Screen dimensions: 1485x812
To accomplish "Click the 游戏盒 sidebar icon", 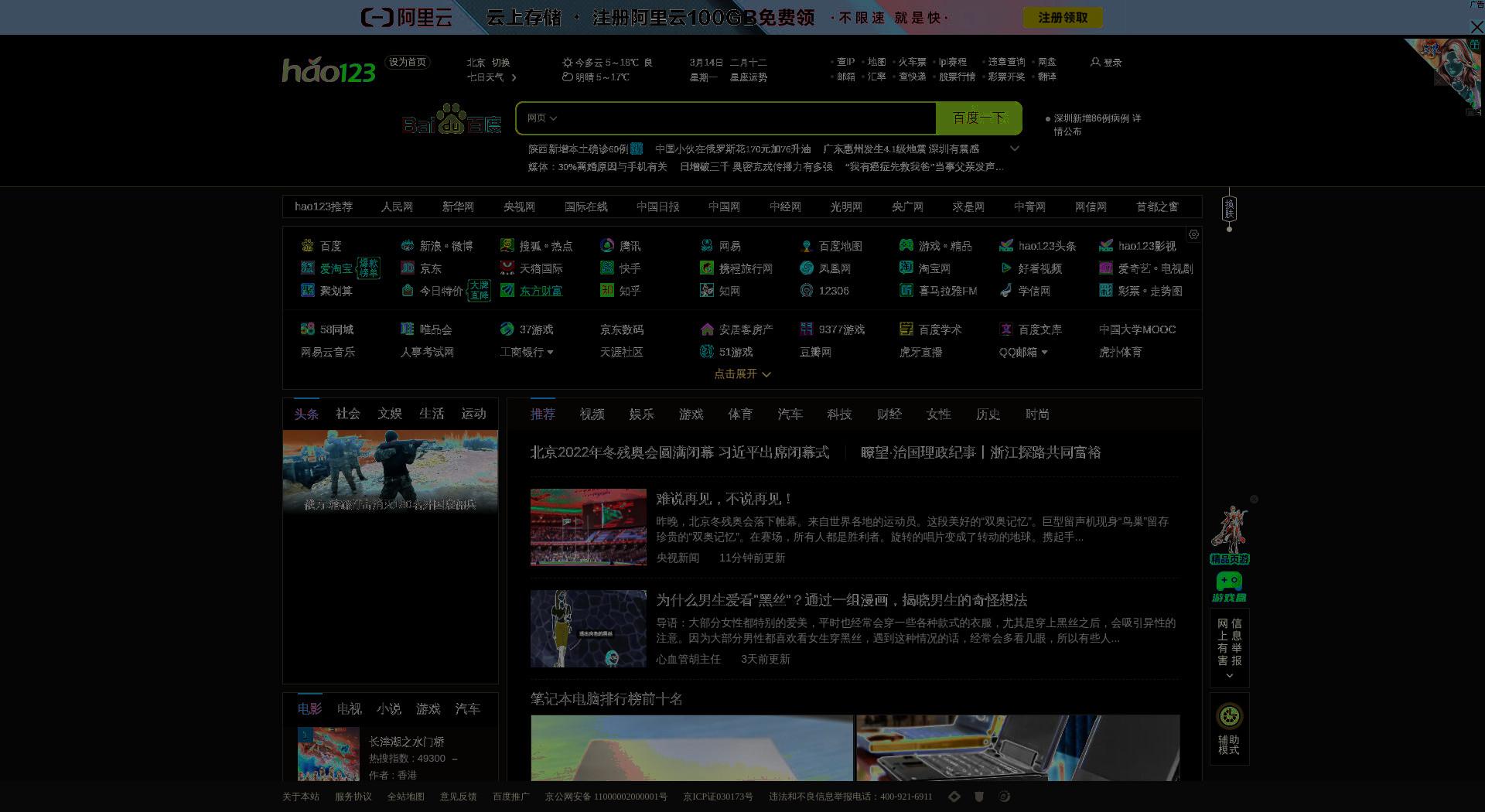I will tap(1229, 587).
